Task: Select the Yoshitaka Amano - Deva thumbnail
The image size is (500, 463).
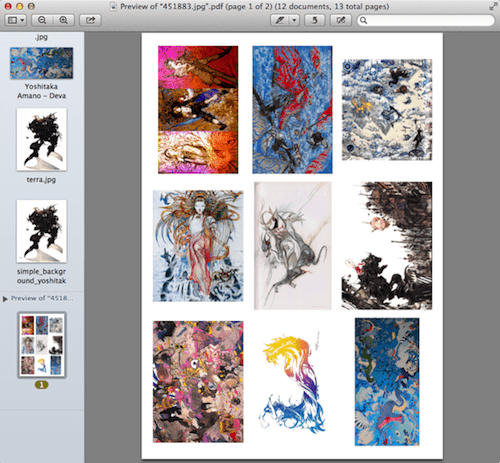Action: [41, 63]
